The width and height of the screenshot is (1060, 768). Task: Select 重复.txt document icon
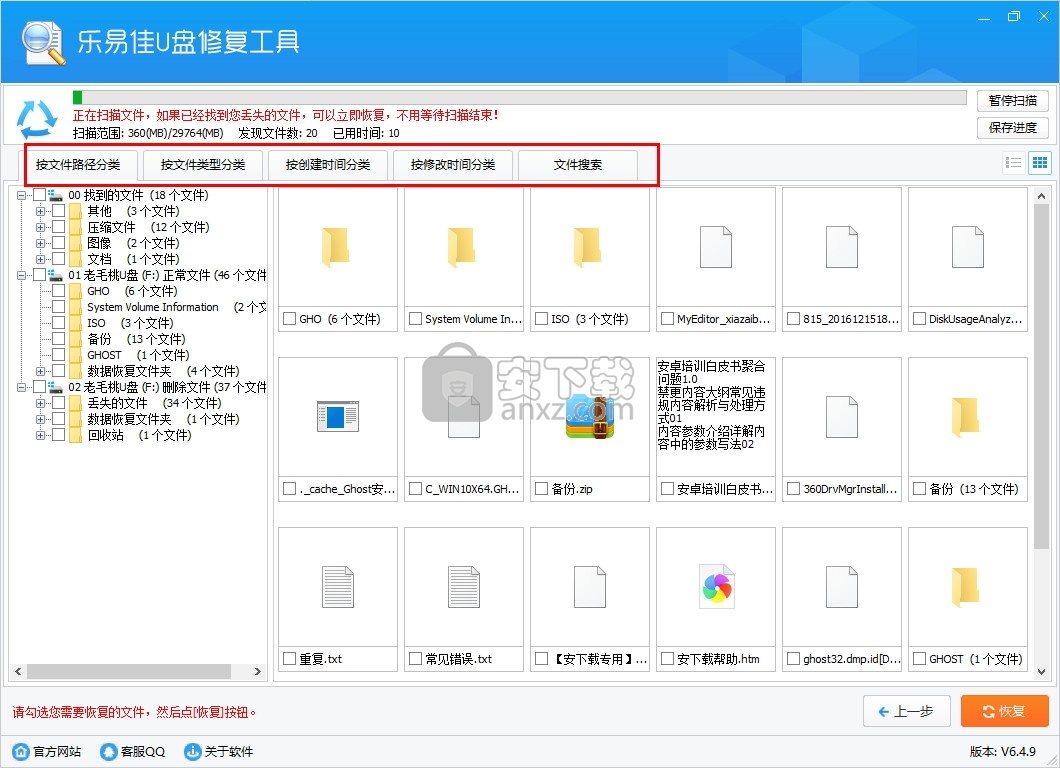click(338, 587)
